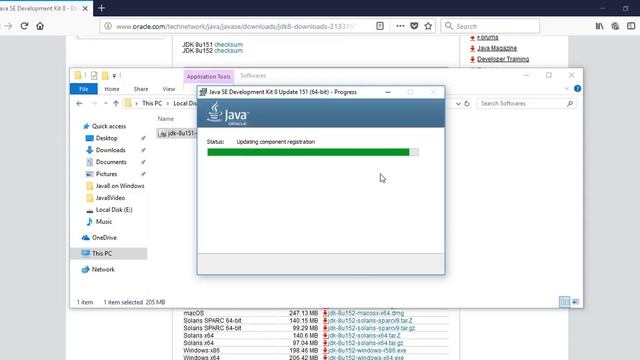Expand address bar history dropdown

click(x=458, y=104)
